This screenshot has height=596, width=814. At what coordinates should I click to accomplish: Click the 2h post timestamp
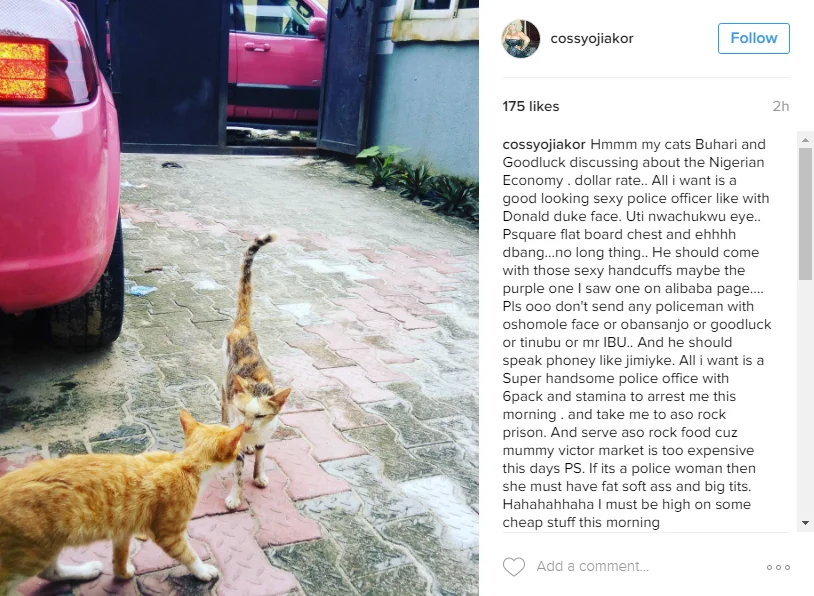pos(780,106)
